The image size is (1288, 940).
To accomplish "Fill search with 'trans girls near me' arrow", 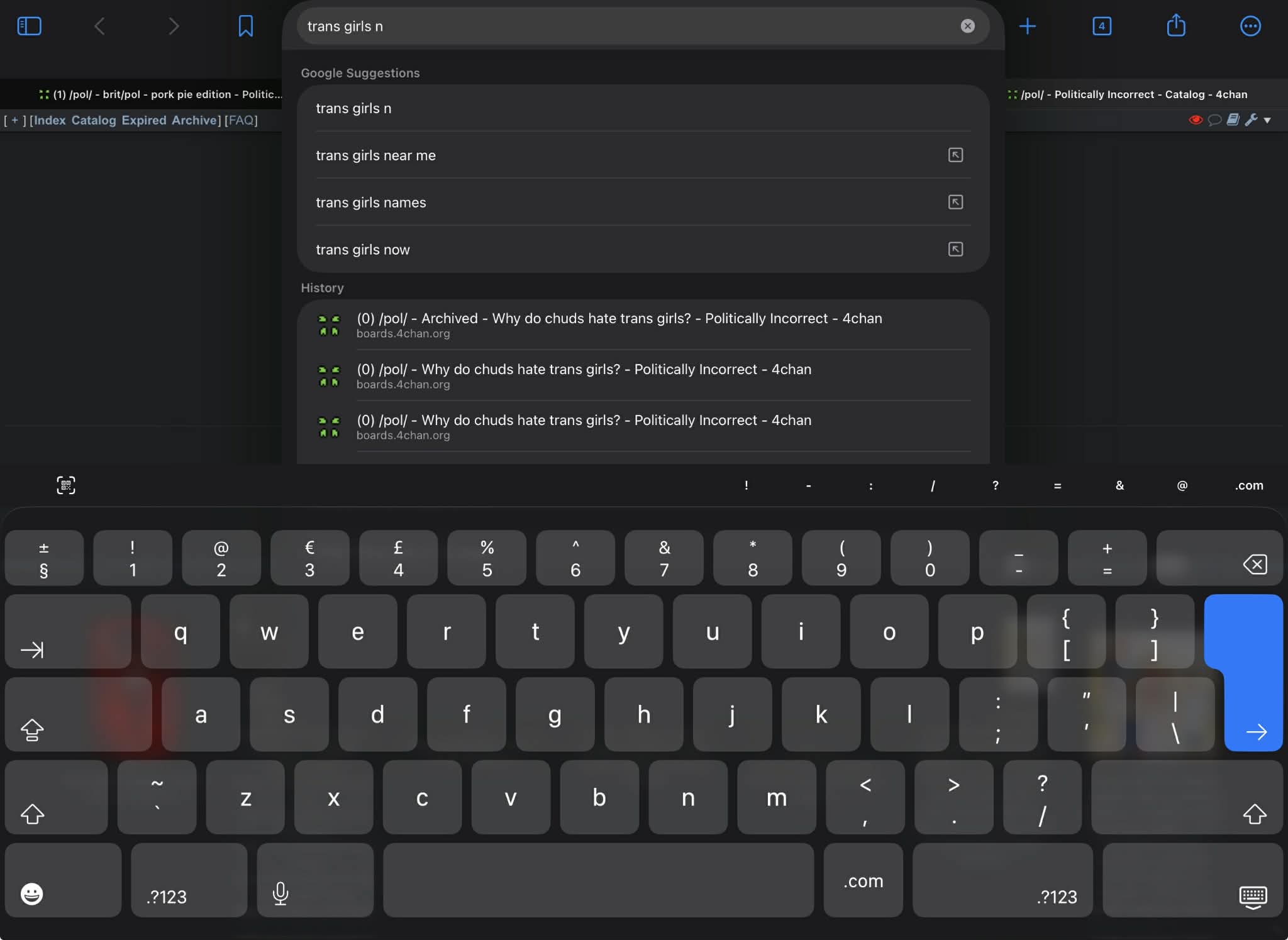I will pyautogui.click(x=955, y=155).
